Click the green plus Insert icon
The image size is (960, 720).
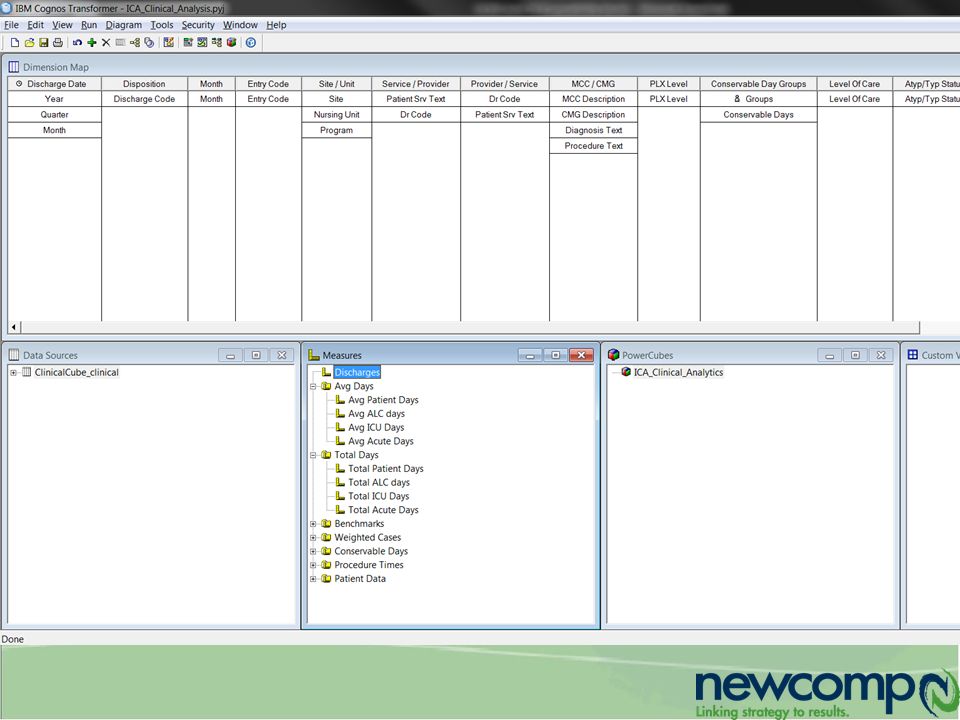click(92, 42)
